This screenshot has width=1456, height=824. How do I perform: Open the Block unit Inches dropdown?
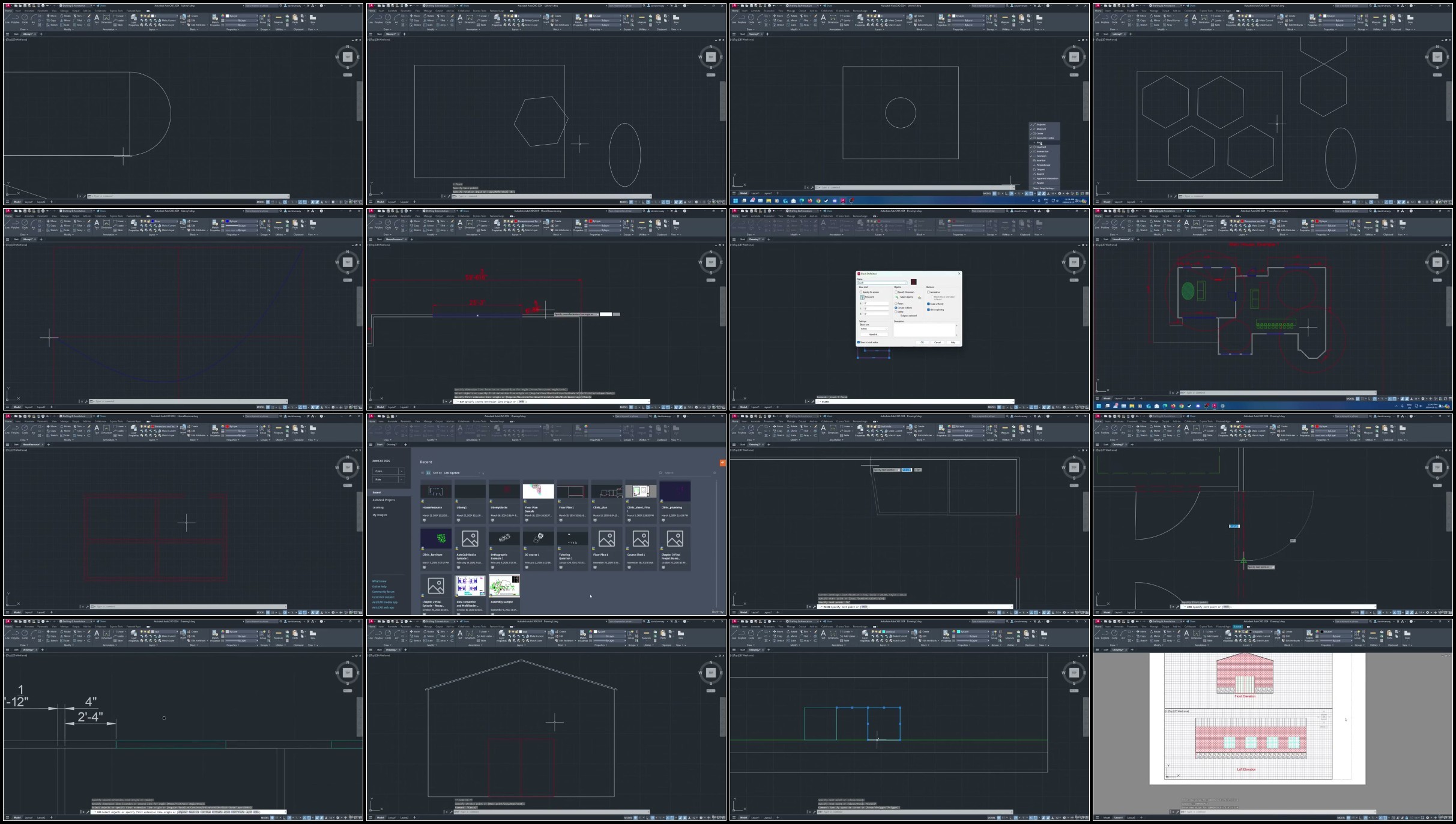click(x=874, y=329)
